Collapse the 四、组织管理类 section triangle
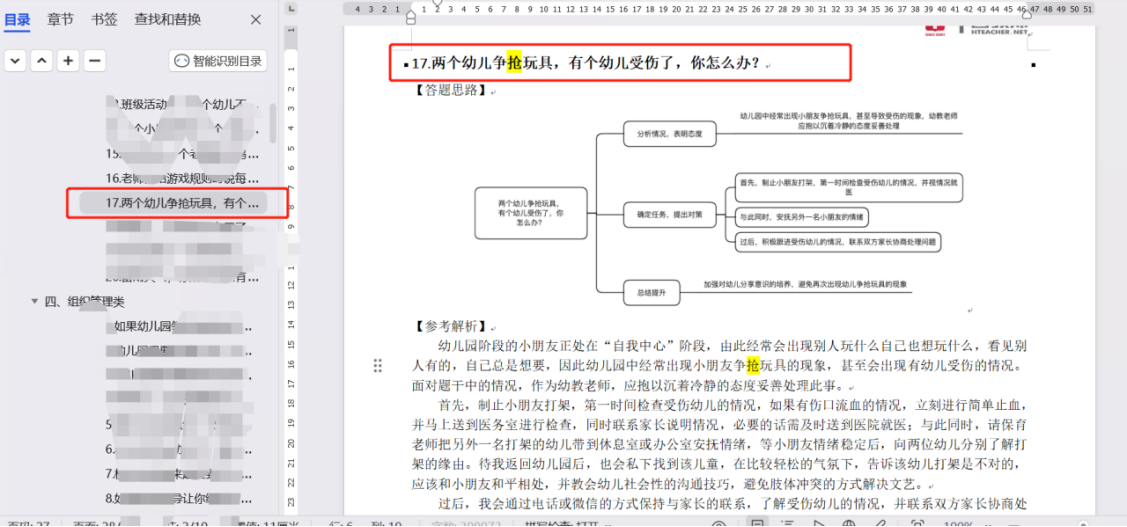Image resolution: width=1127 pixels, height=527 pixels. point(35,301)
